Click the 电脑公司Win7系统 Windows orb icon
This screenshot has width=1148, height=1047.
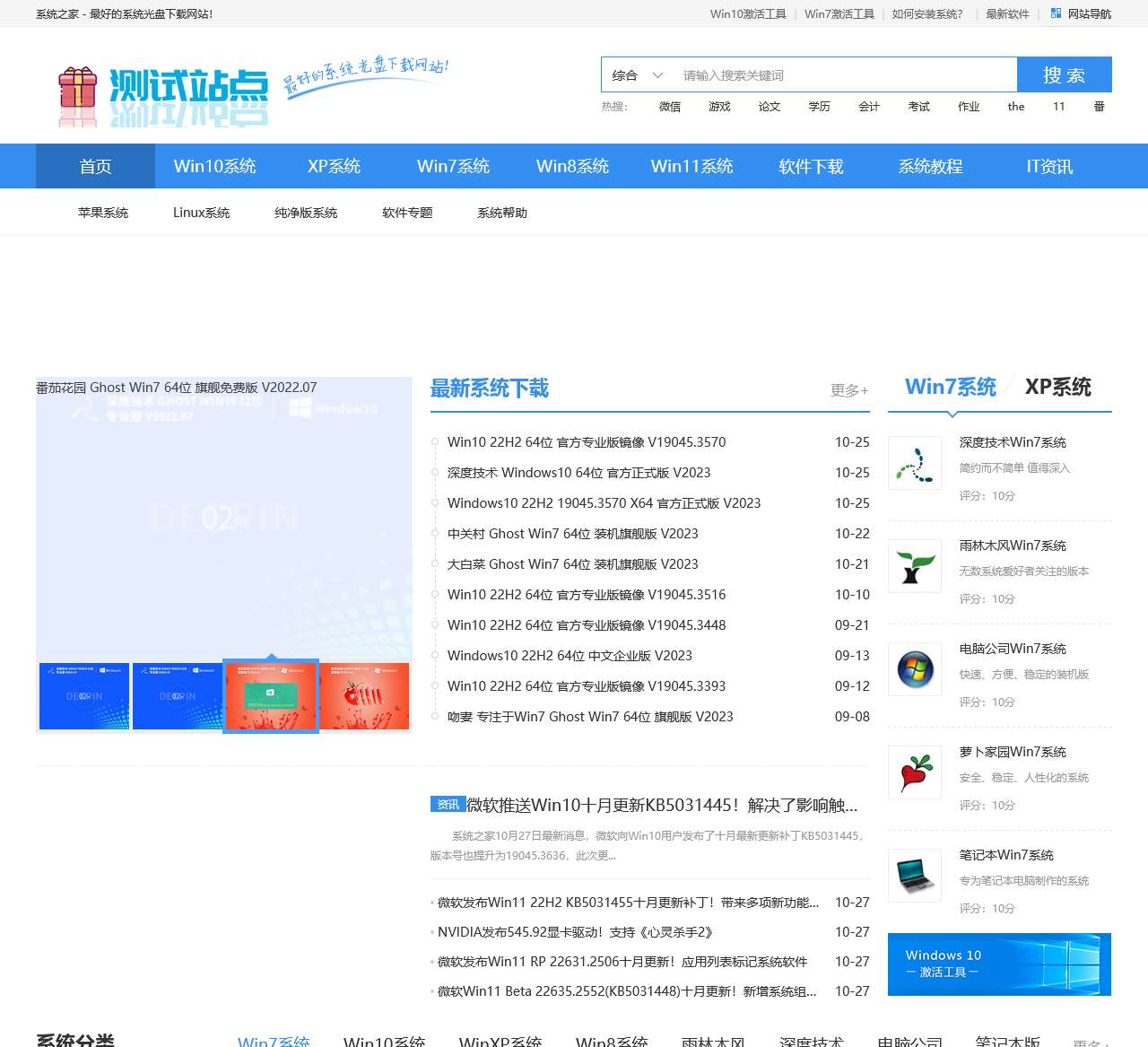pos(915,669)
